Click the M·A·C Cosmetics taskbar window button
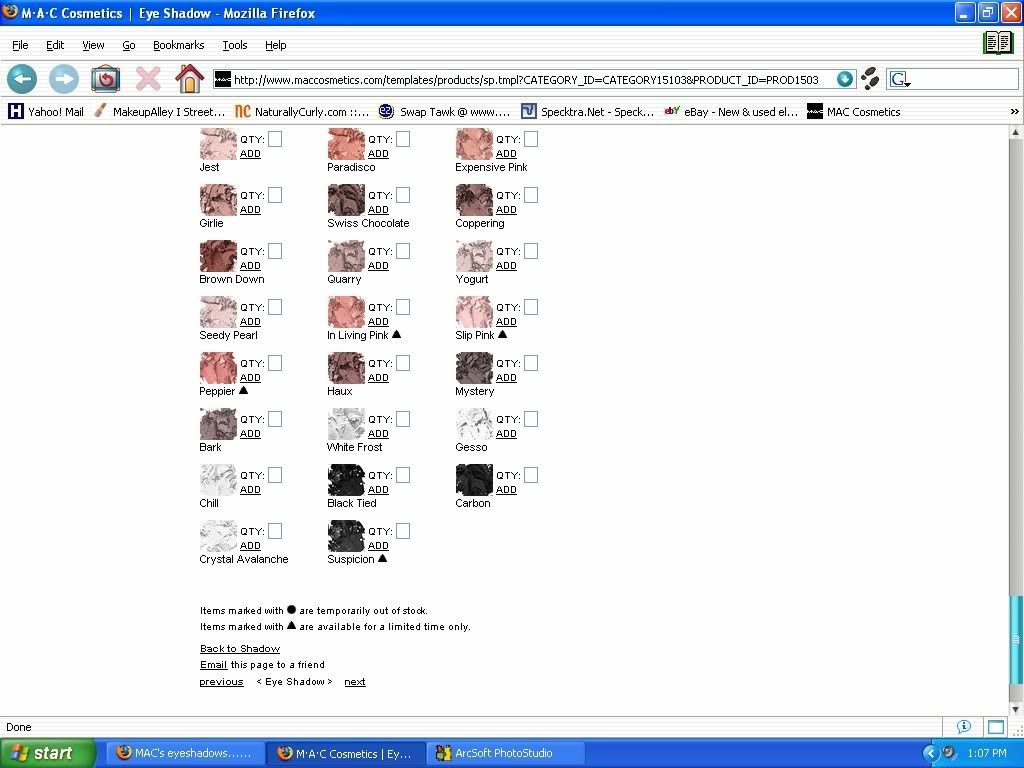This screenshot has height=768, width=1024. tap(346, 753)
